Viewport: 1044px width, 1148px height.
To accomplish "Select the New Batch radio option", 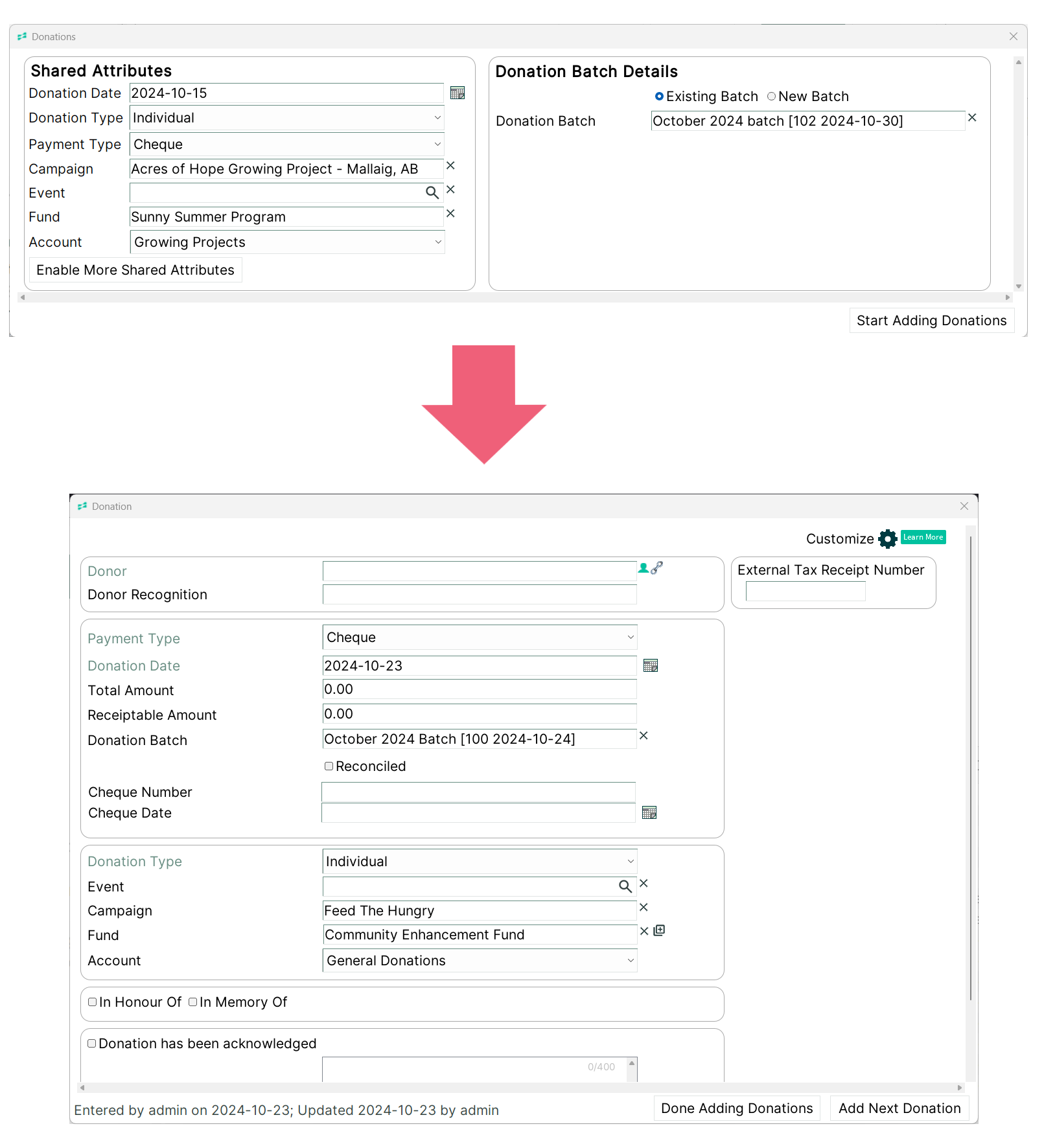I will point(771,97).
